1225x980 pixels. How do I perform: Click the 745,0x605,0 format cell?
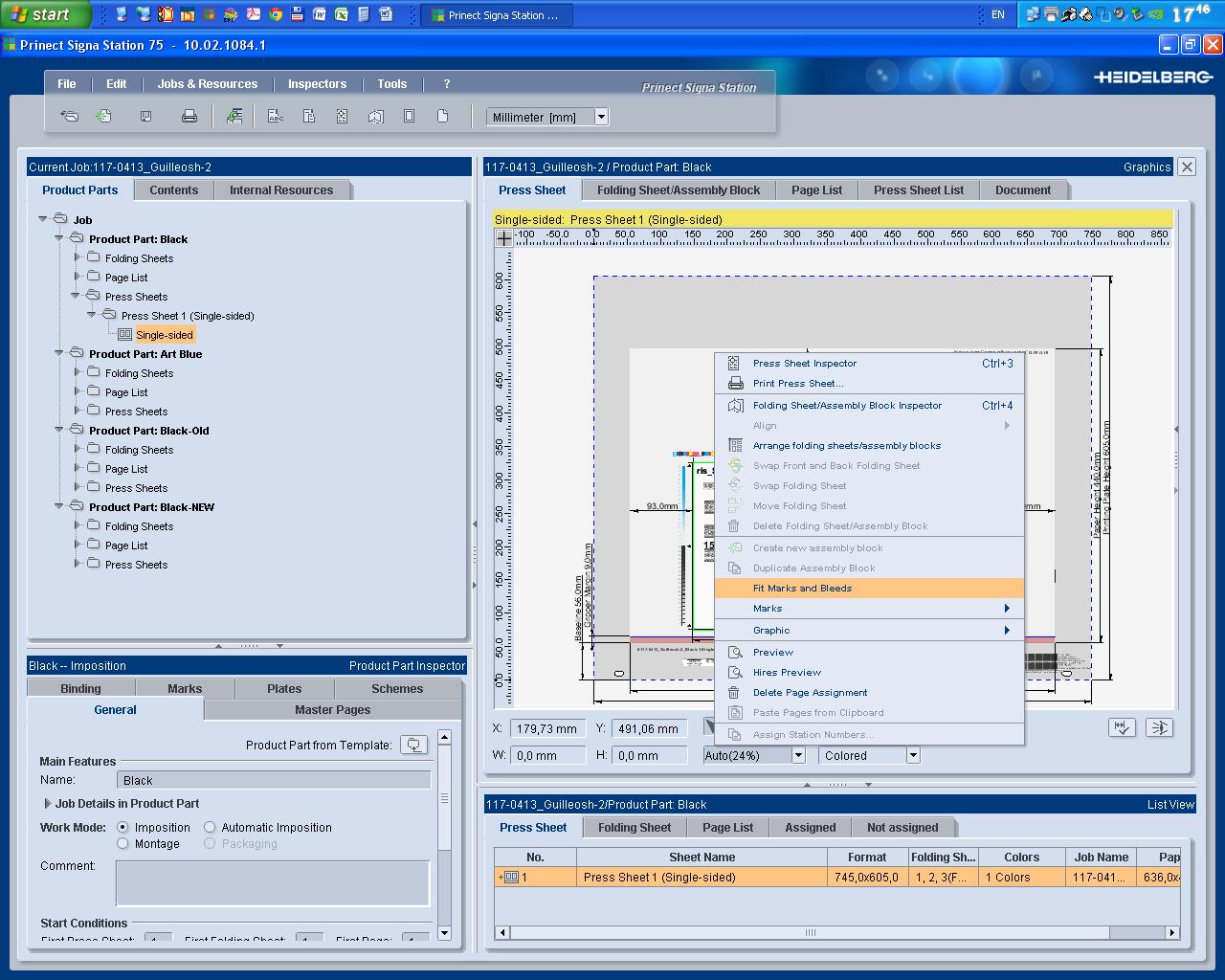(866, 877)
